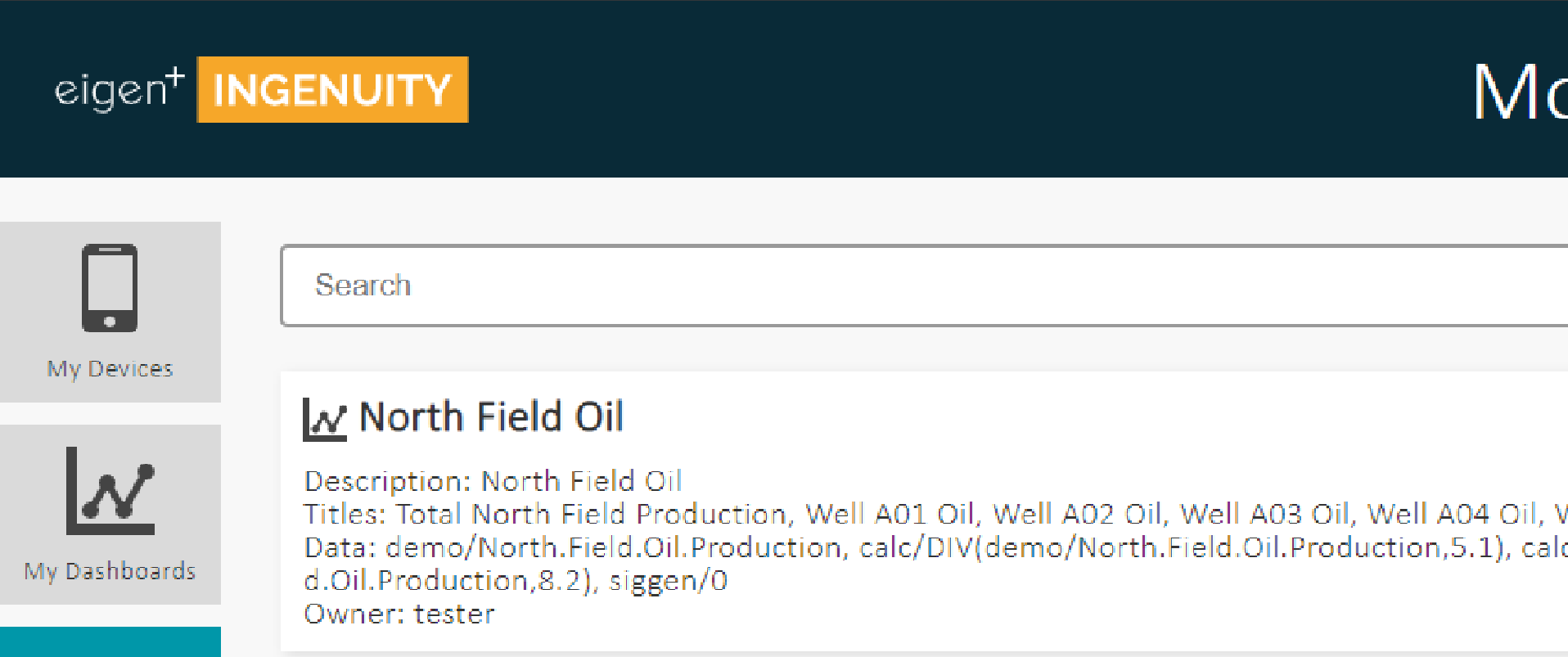
Task: Click Well A02 Oil in the Titles line
Action: click(x=1077, y=514)
